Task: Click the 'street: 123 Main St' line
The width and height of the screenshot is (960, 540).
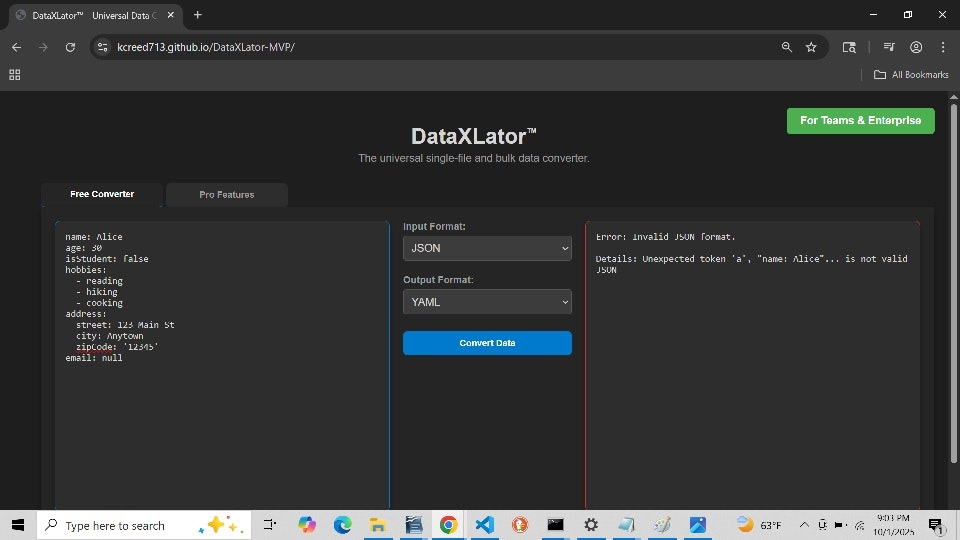Action: coord(125,325)
